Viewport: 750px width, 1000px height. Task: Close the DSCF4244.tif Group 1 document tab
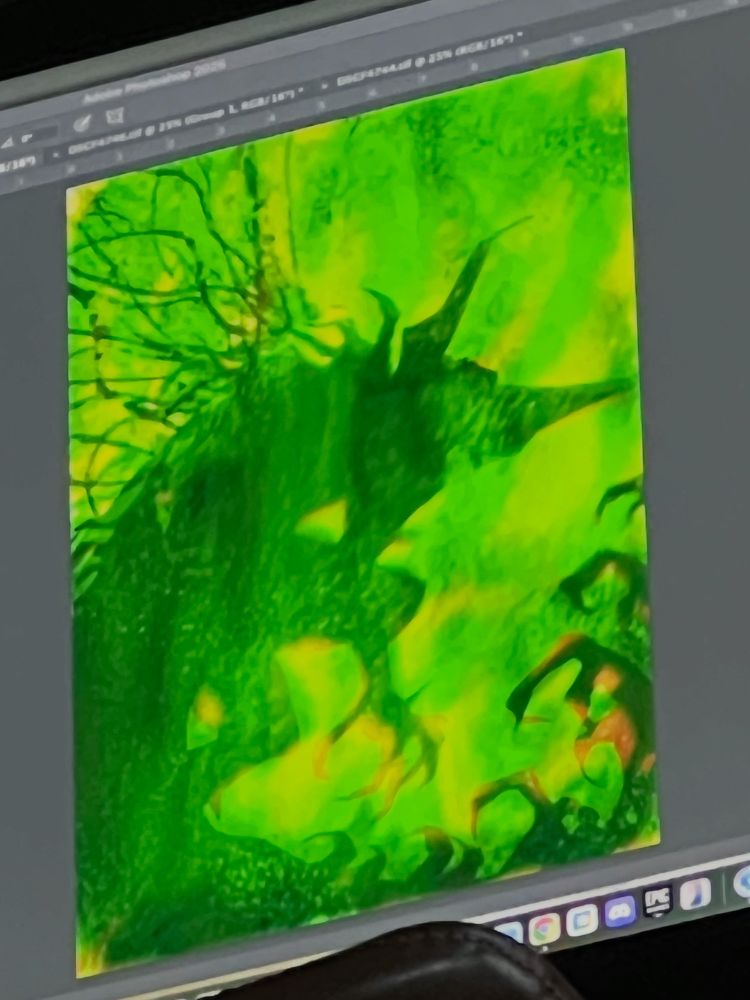click(x=56, y=153)
